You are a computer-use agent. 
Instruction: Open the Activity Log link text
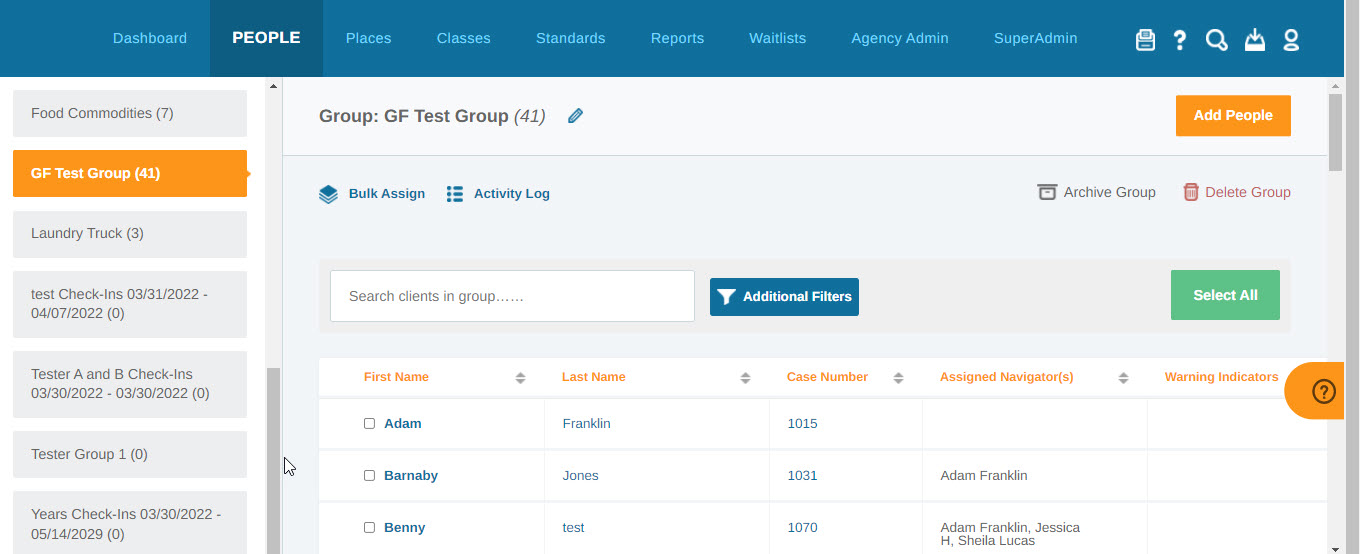tap(512, 194)
